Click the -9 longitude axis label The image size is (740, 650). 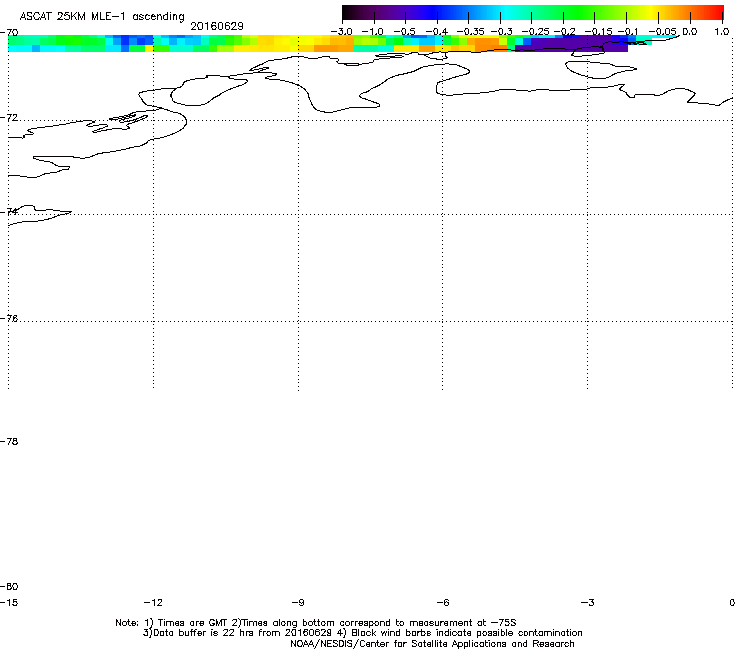pos(298,603)
